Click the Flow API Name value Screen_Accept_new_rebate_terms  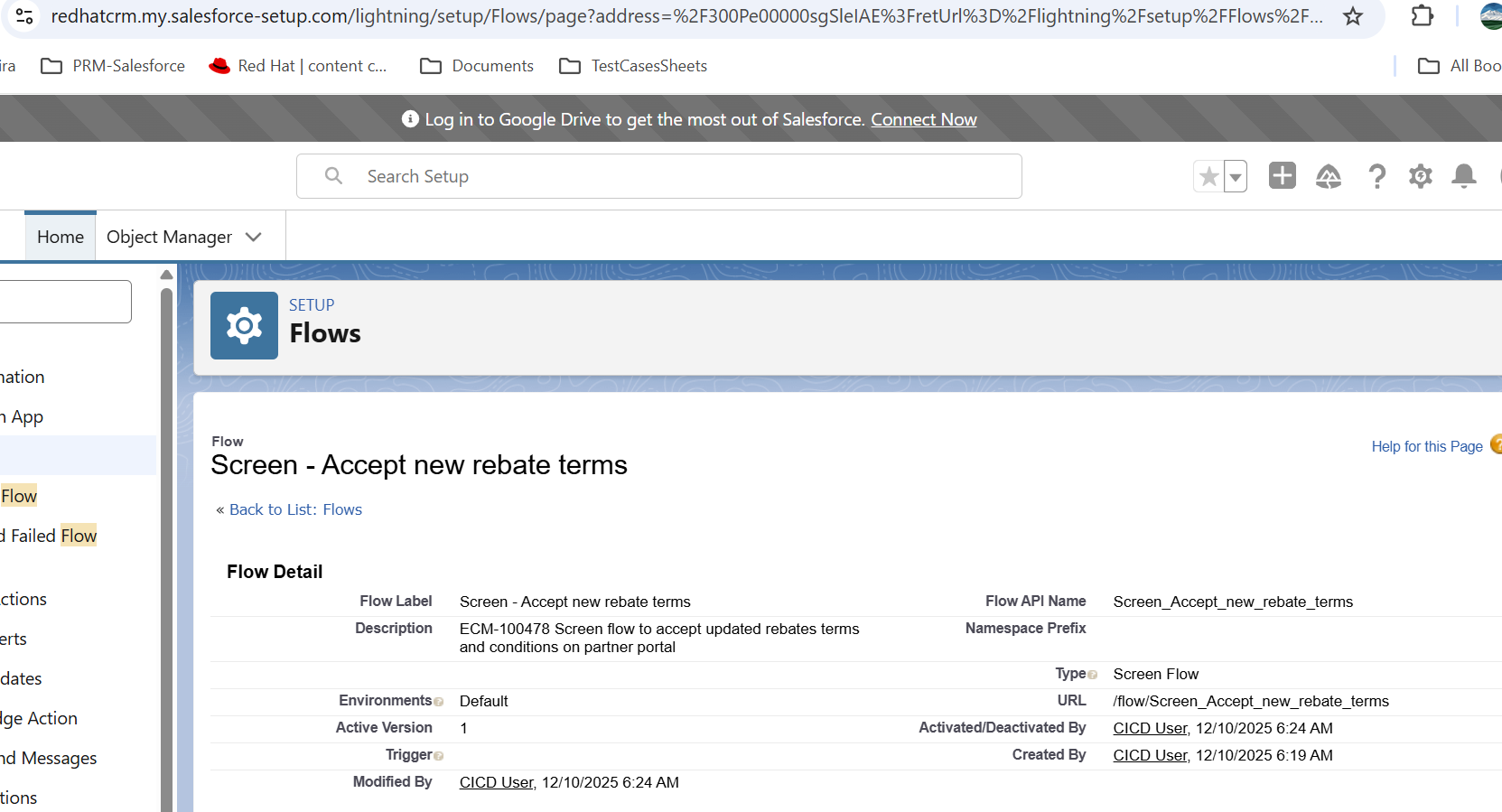tap(1233, 602)
